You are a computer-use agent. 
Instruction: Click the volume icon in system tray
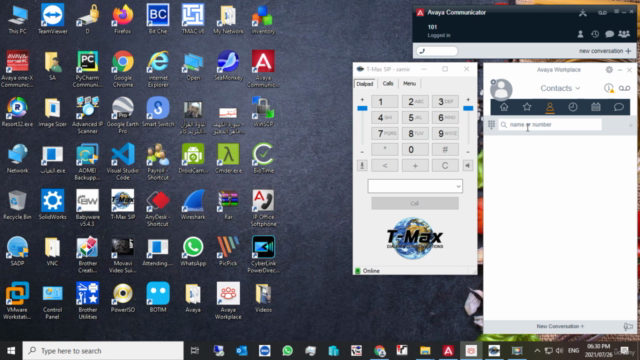pyautogui.click(x=560, y=351)
